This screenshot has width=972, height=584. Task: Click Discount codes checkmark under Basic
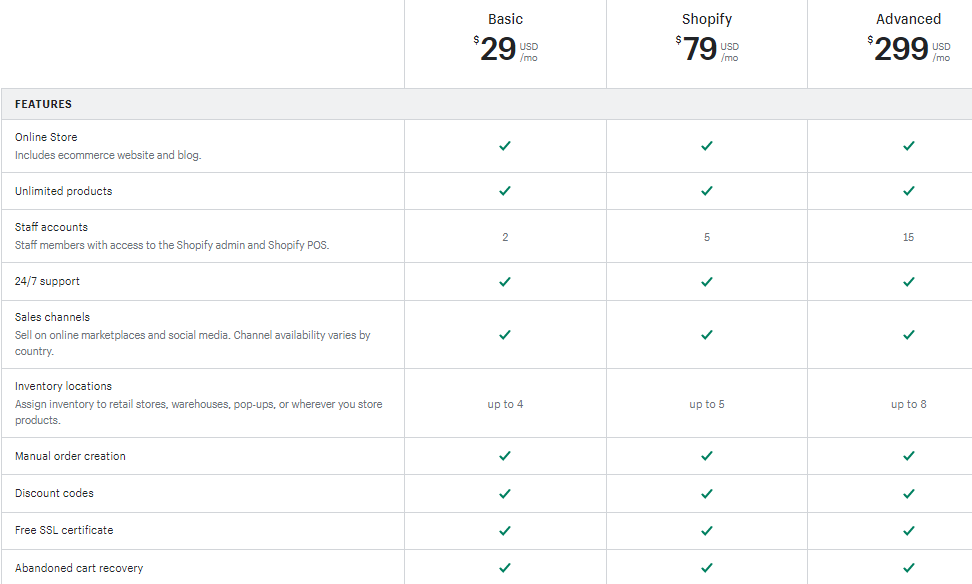click(x=505, y=493)
